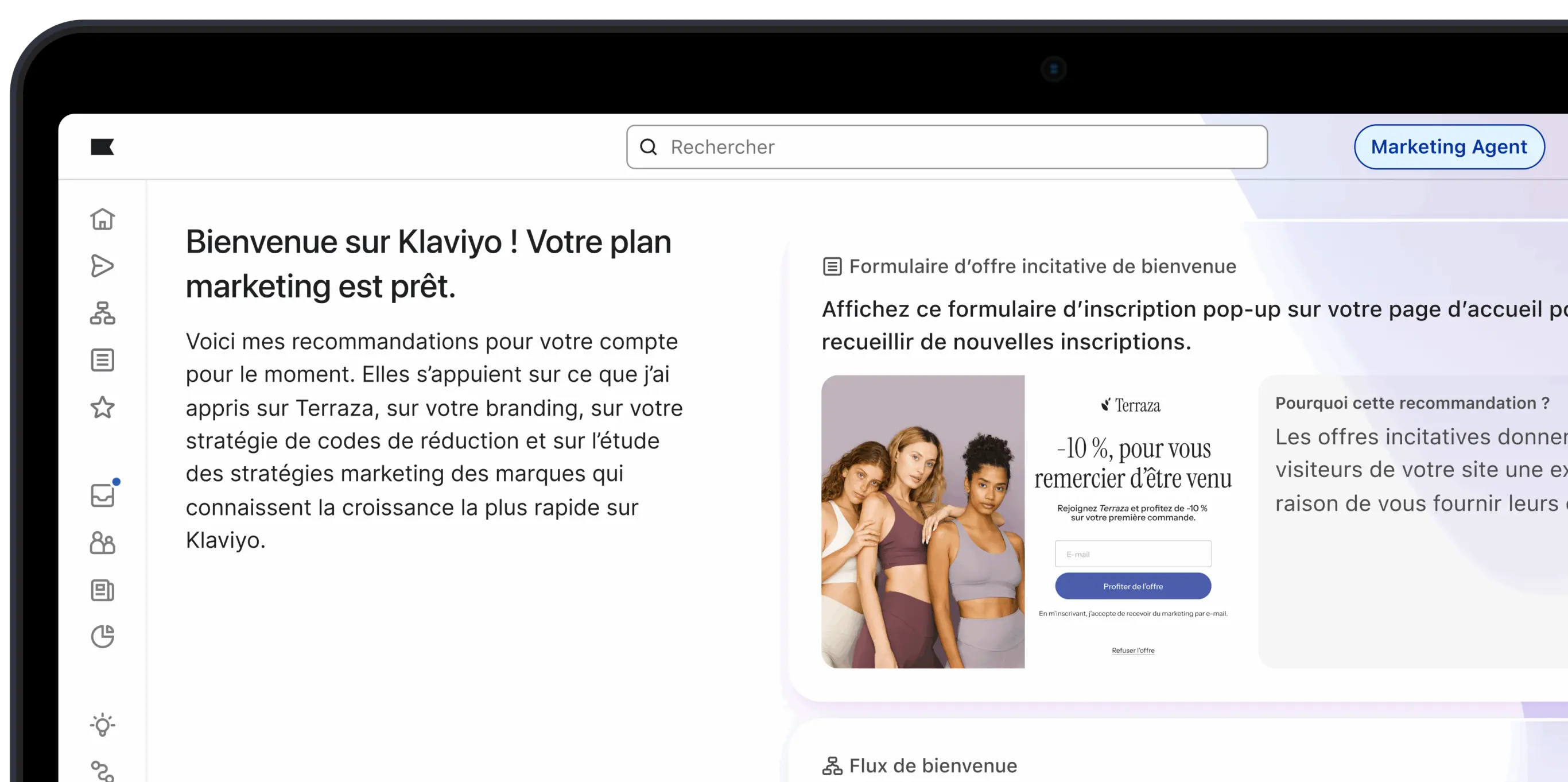Open lightbulb ideas icon in sidebar
This screenshot has width=1568, height=782.
[102, 725]
